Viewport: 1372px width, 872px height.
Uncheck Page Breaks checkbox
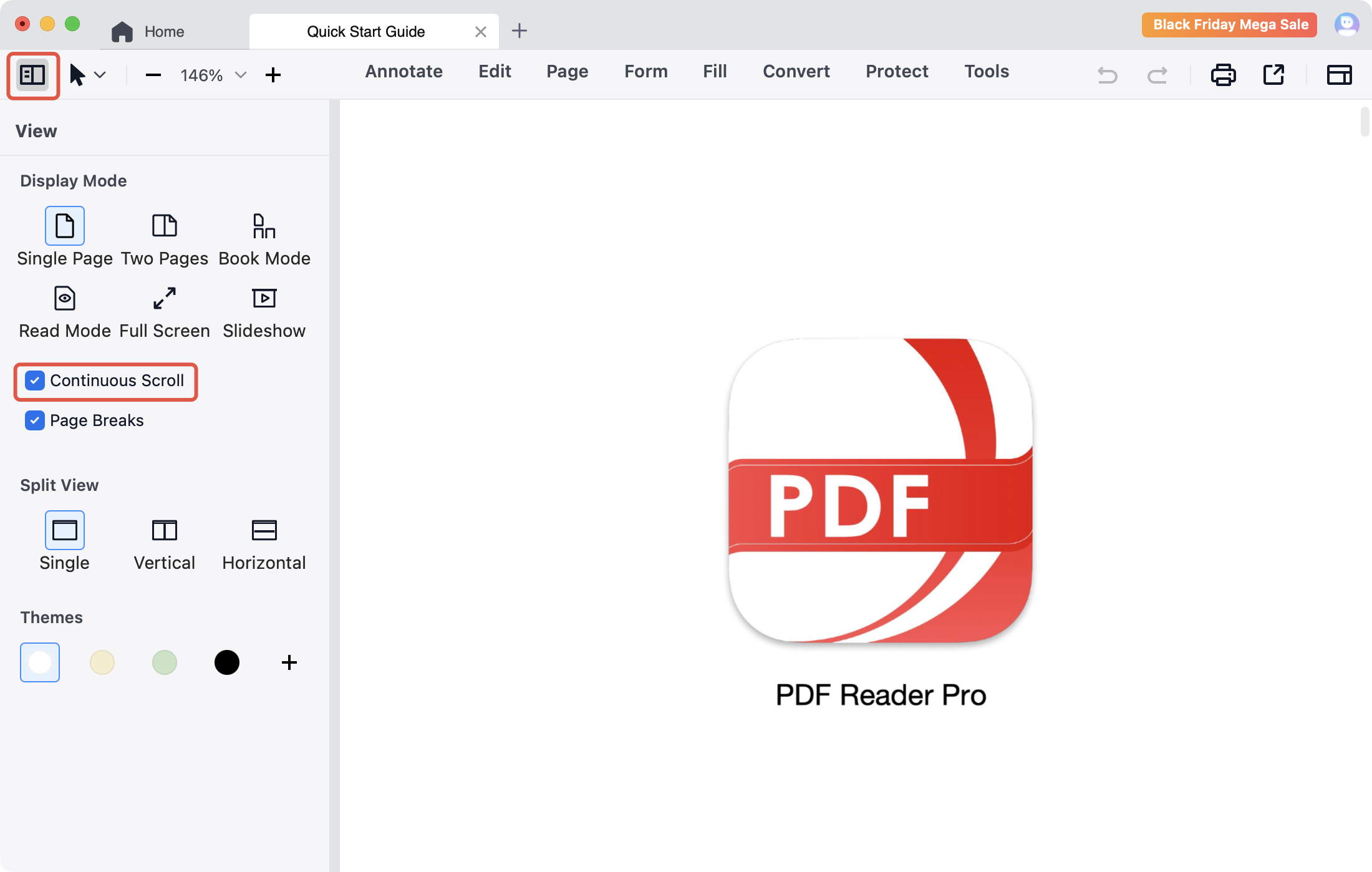(x=35, y=420)
